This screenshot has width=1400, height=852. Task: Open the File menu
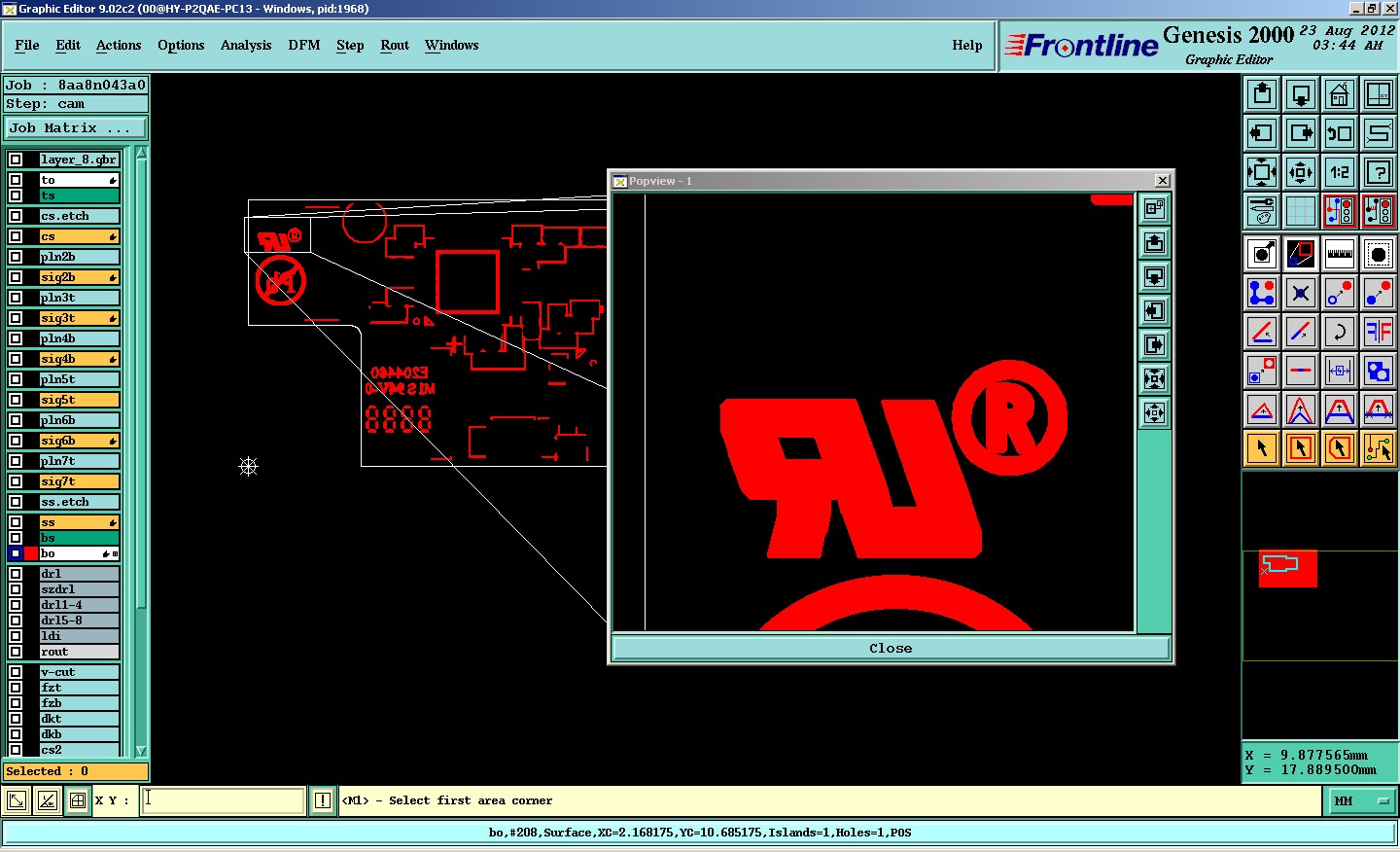[x=27, y=45]
